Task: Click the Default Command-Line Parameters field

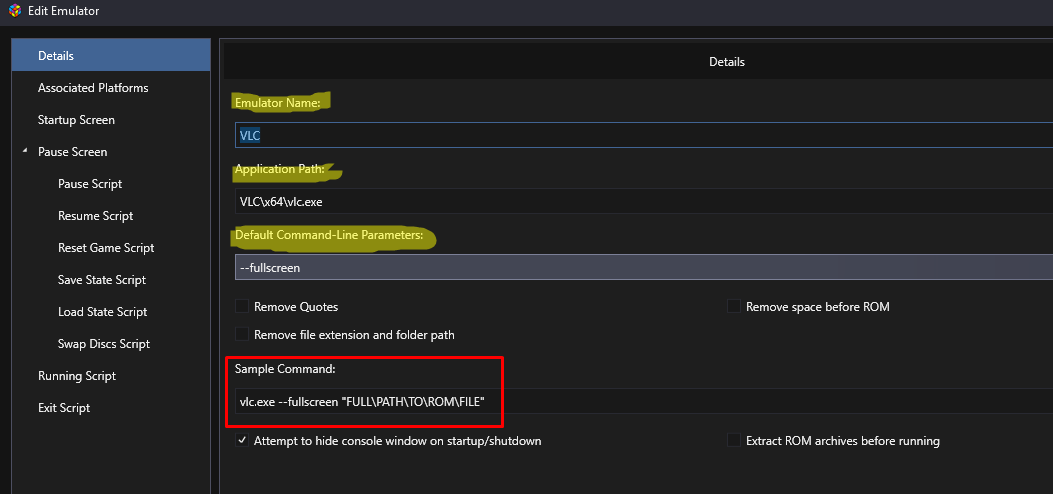Action: pyautogui.click(x=644, y=267)
